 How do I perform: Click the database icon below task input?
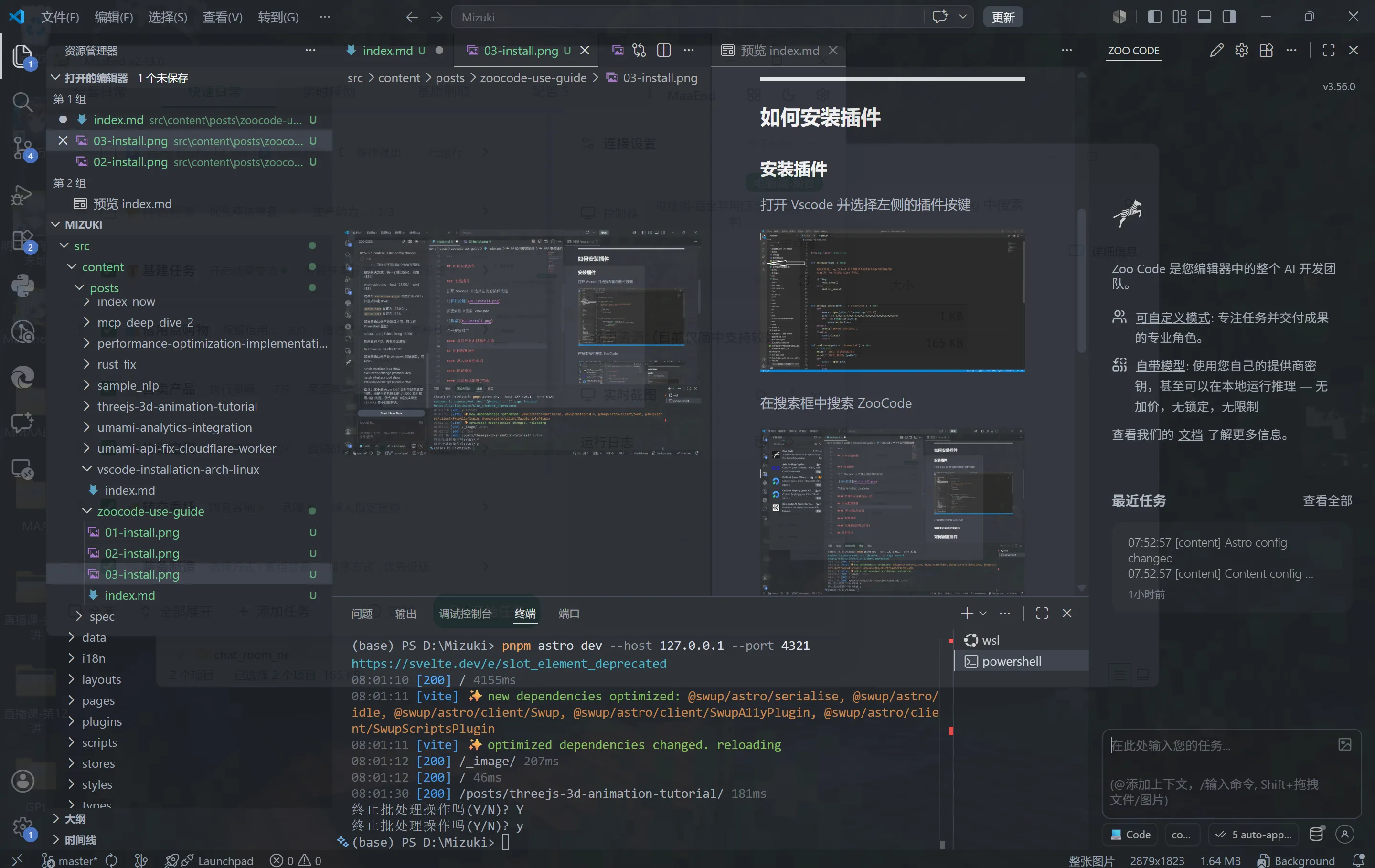point(1316,834)
